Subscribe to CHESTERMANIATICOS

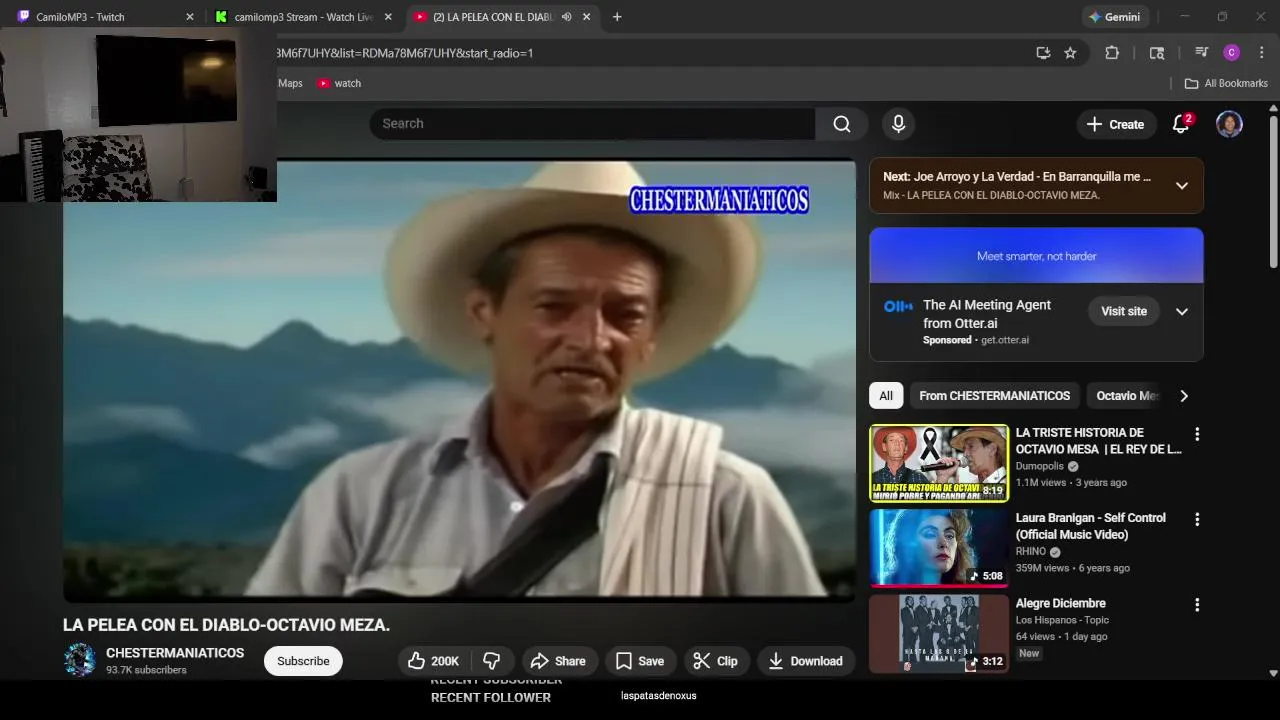point(303,661)
